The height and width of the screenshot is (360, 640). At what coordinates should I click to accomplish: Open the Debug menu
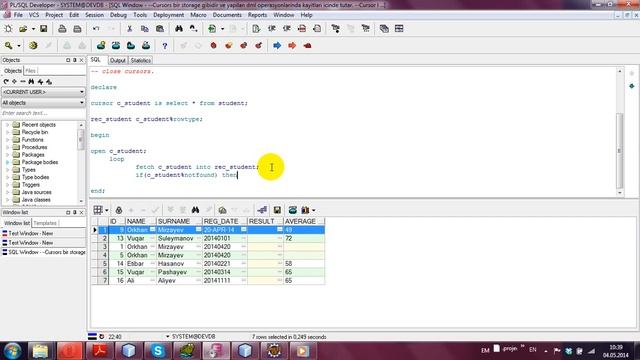(118, 15)
